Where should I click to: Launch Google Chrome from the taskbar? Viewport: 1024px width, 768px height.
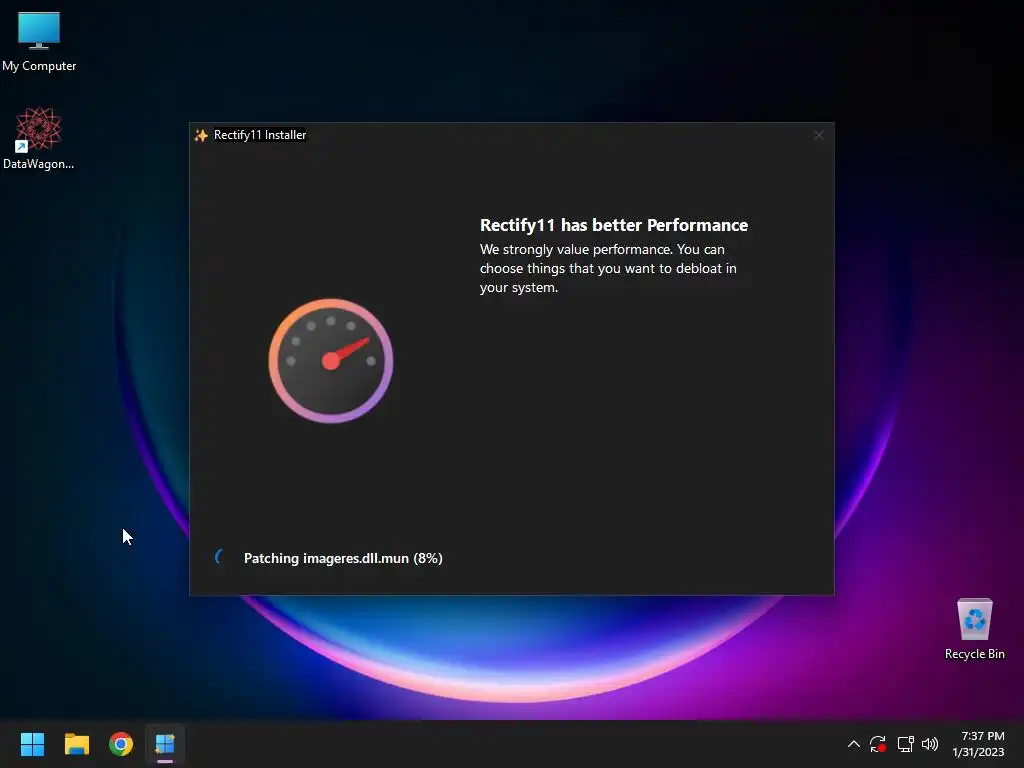121,744
